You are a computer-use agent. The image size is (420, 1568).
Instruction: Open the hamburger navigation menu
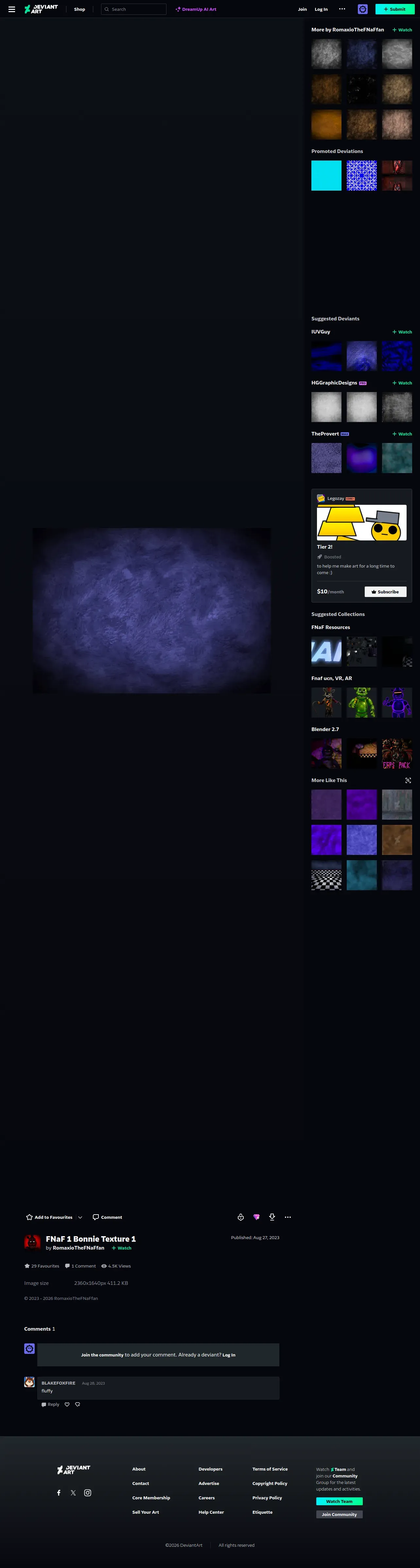(x=11, y=9)
